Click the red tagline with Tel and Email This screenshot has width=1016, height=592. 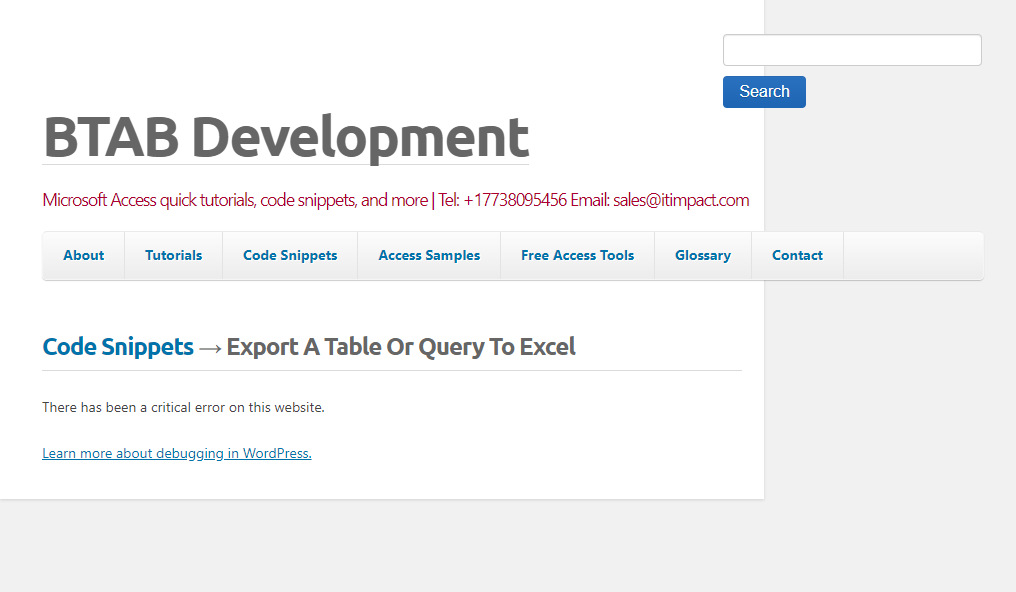[x=396, y=200]
